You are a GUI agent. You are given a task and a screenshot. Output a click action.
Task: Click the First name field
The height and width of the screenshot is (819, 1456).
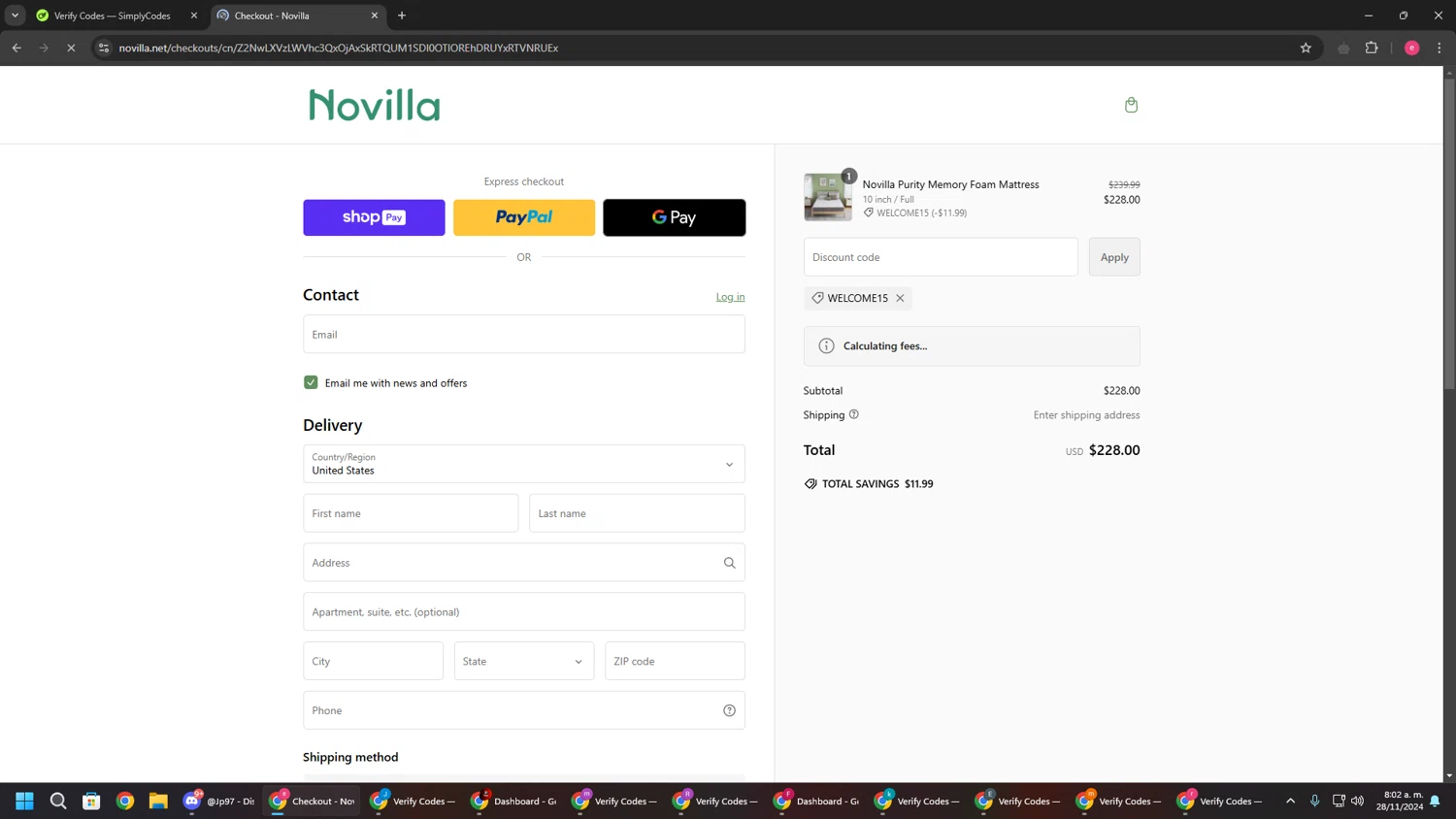[411, 513]
